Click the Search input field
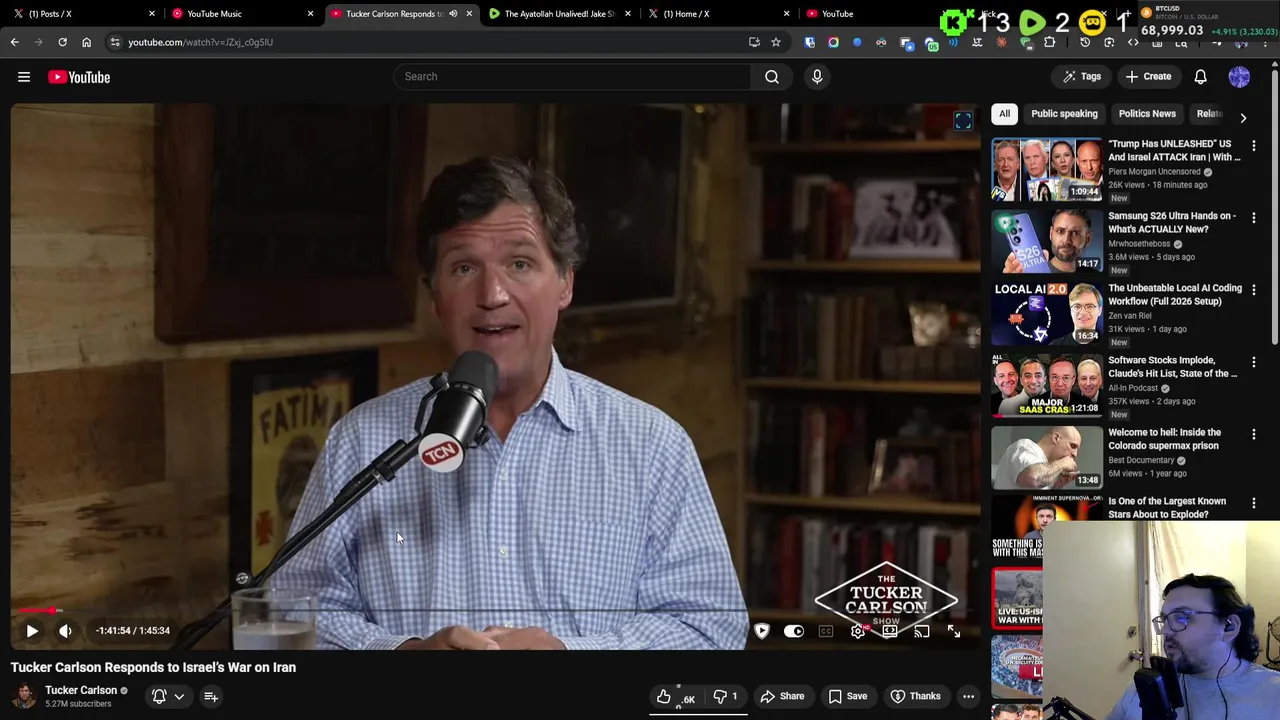This screenshot has width=1280, height=720. pos(571,77)
